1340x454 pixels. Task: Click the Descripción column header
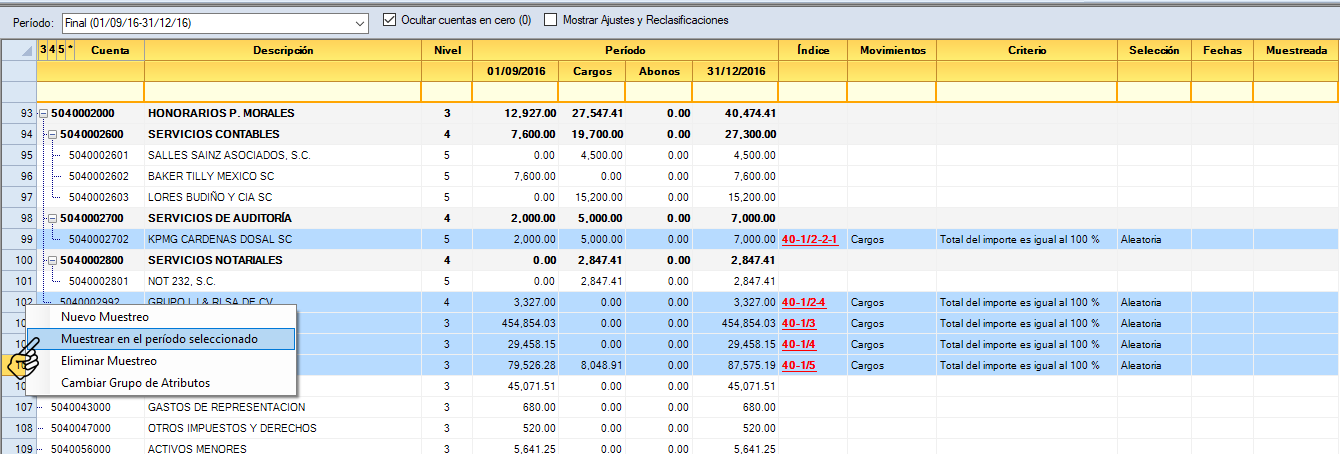click(282, 50)
